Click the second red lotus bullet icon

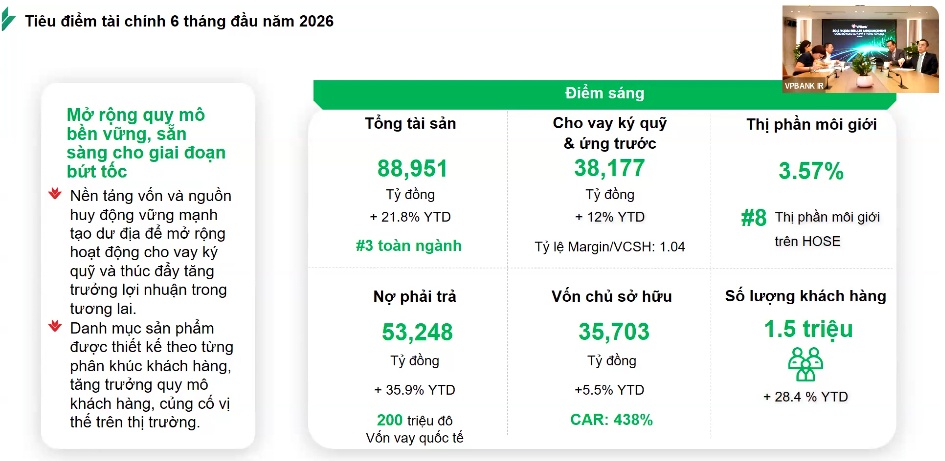(x=55, y=326)
